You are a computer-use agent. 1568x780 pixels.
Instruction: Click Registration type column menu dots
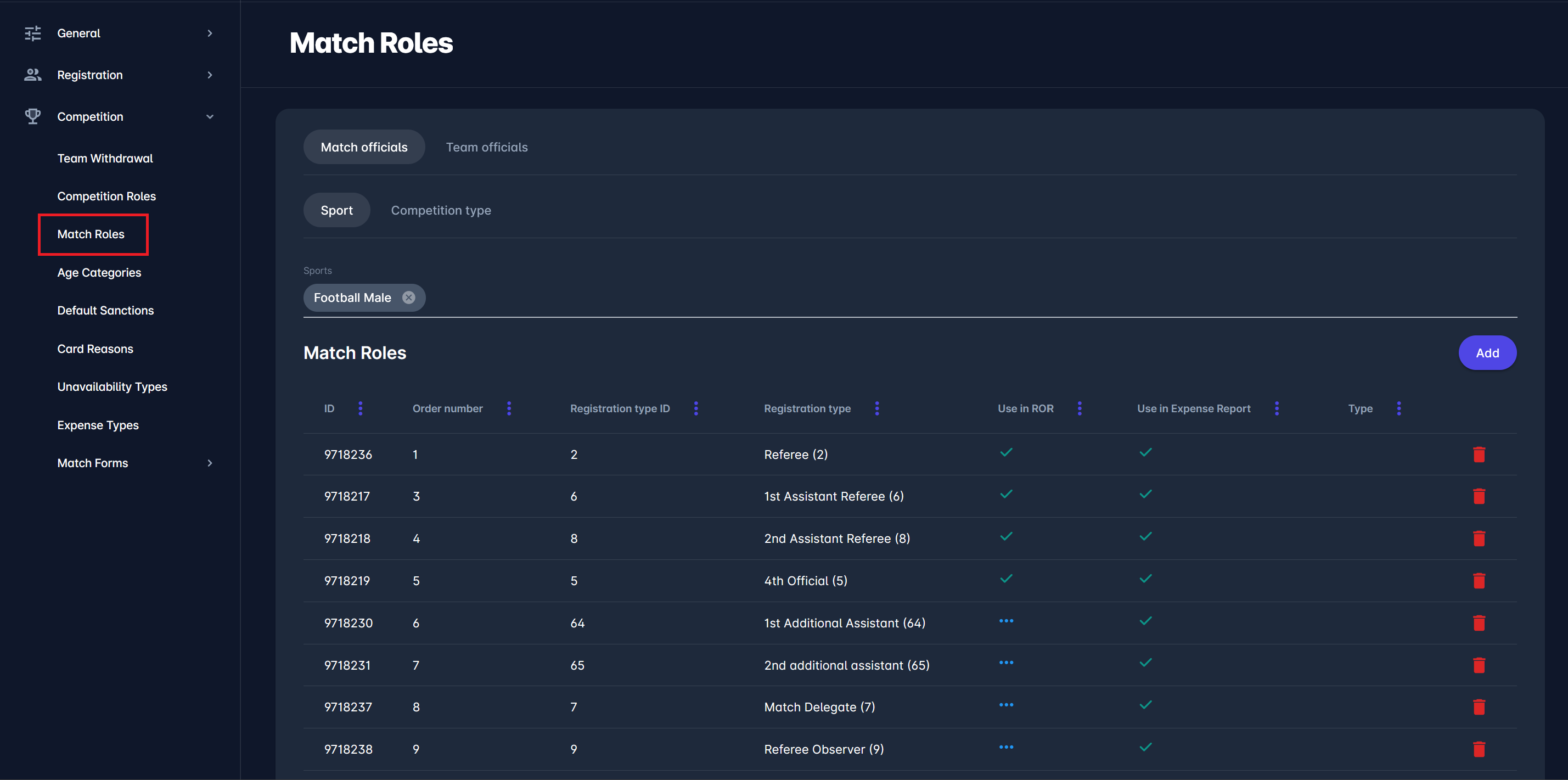coord(876,408)
